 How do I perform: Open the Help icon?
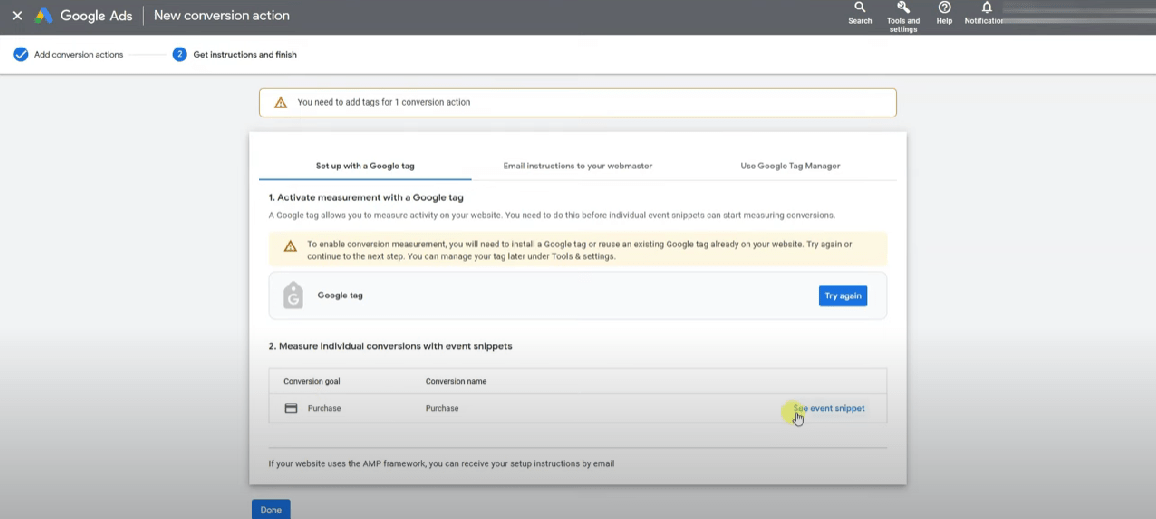click(944, 12)
